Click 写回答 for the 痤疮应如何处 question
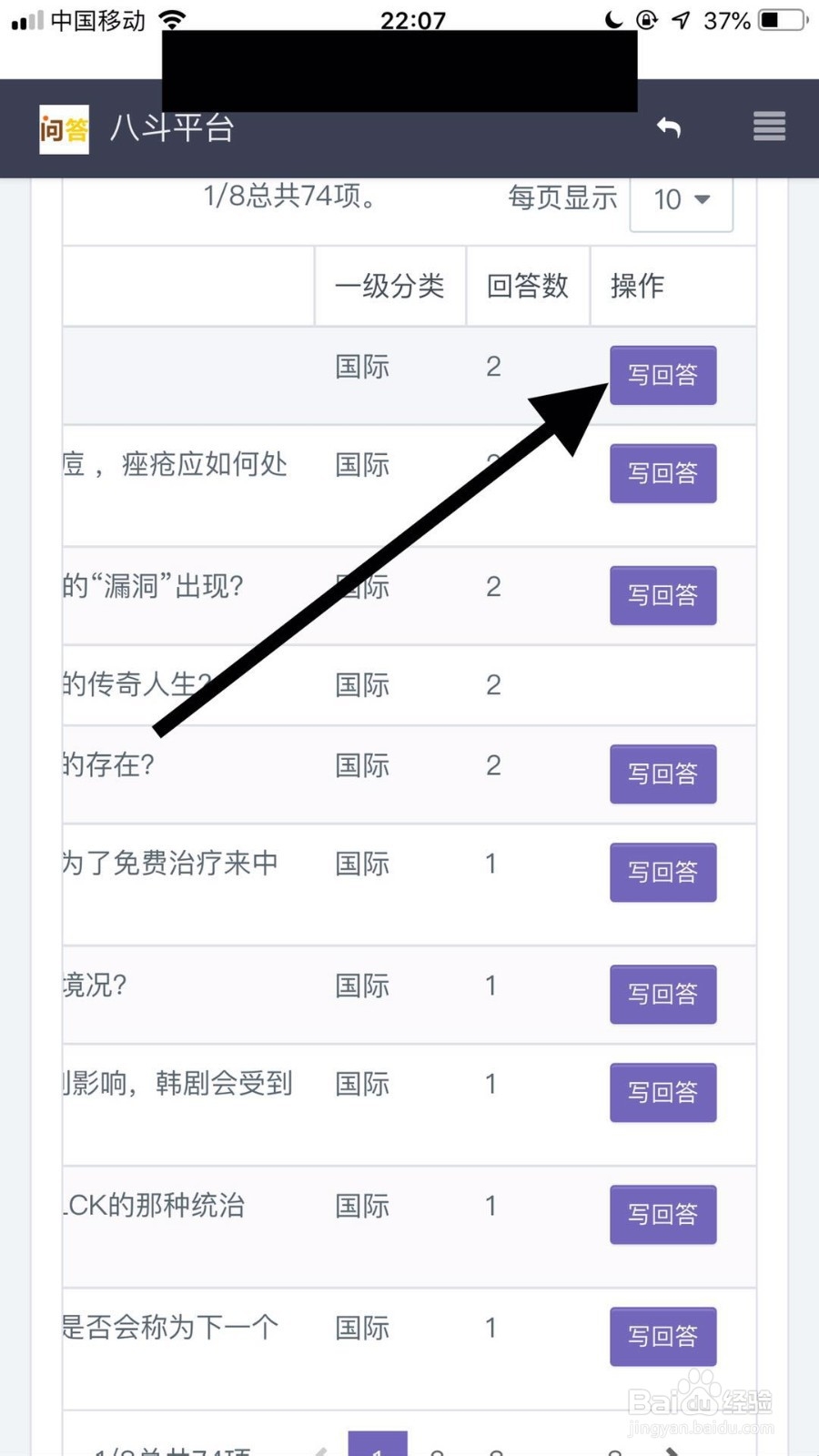Viewport: 819px width, 1456px height. click(x=662, y=473)
